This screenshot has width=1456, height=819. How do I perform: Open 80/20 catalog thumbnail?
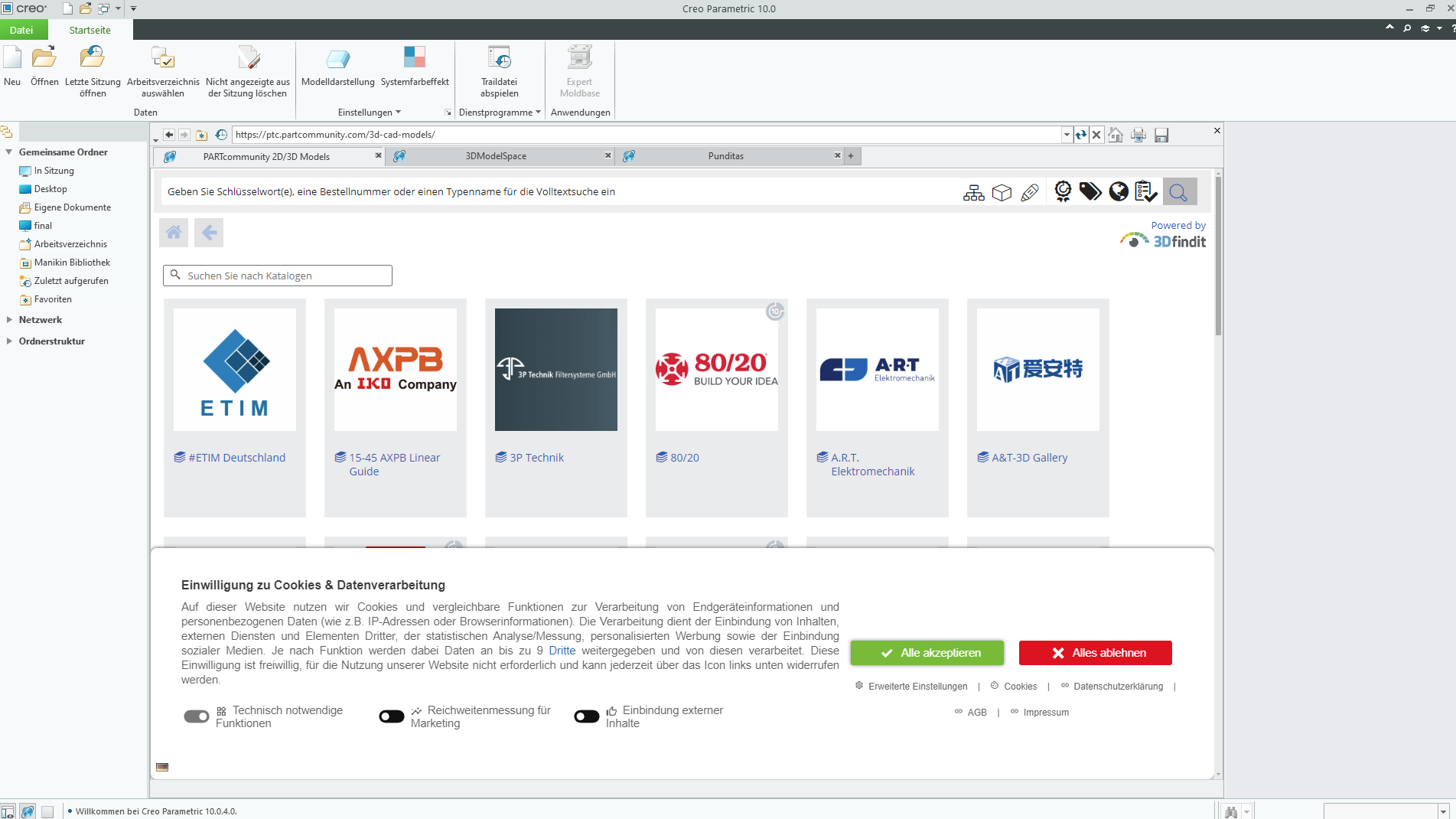pos(717,370)
